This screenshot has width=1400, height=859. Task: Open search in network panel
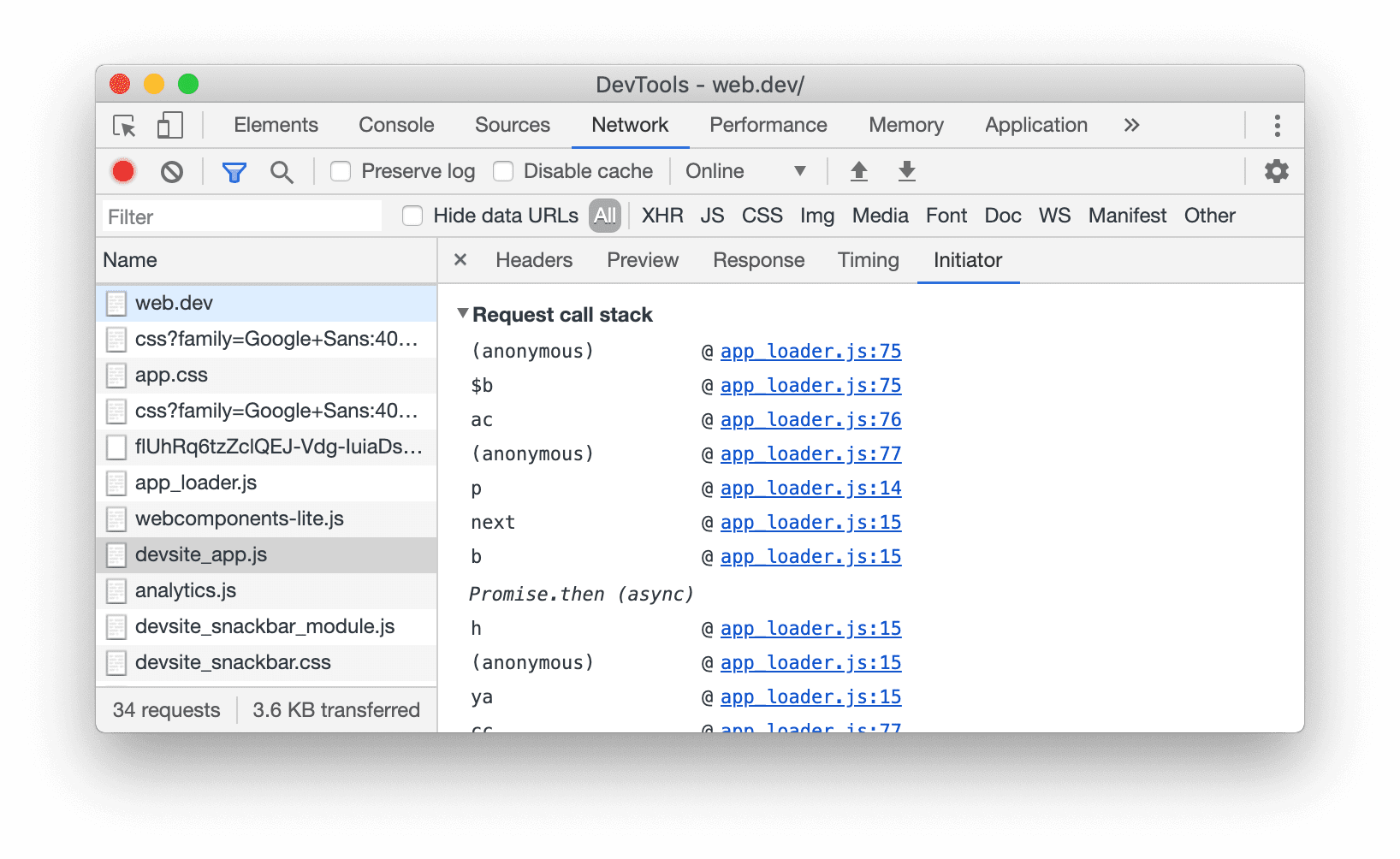coord(282,171)
